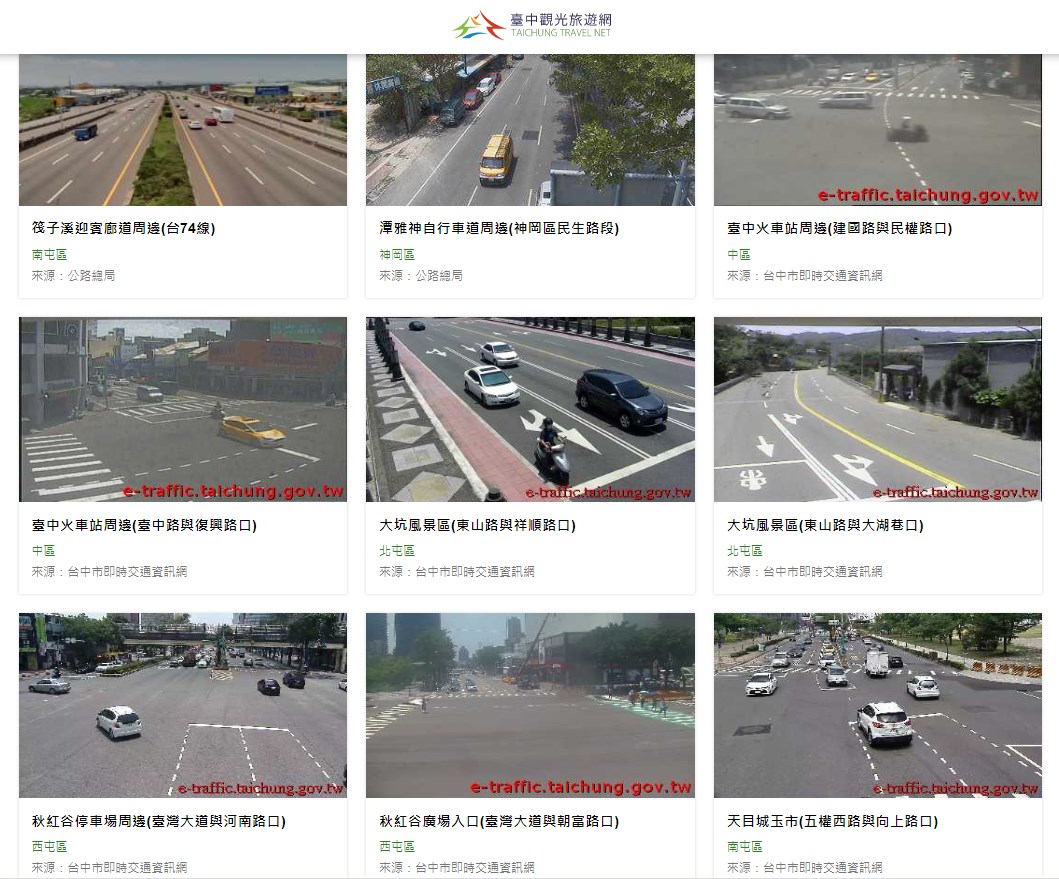Open the 東山路與大湖巷口 camera image
The height and width of the screenshot is (879, 1059).
(x=878, y=409)
